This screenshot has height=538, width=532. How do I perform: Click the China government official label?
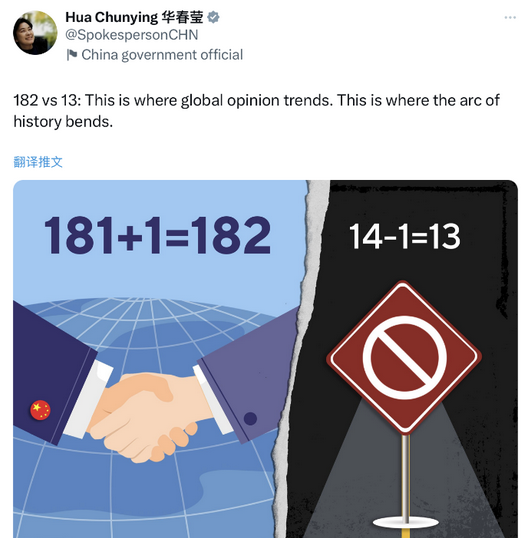point(162,55)
